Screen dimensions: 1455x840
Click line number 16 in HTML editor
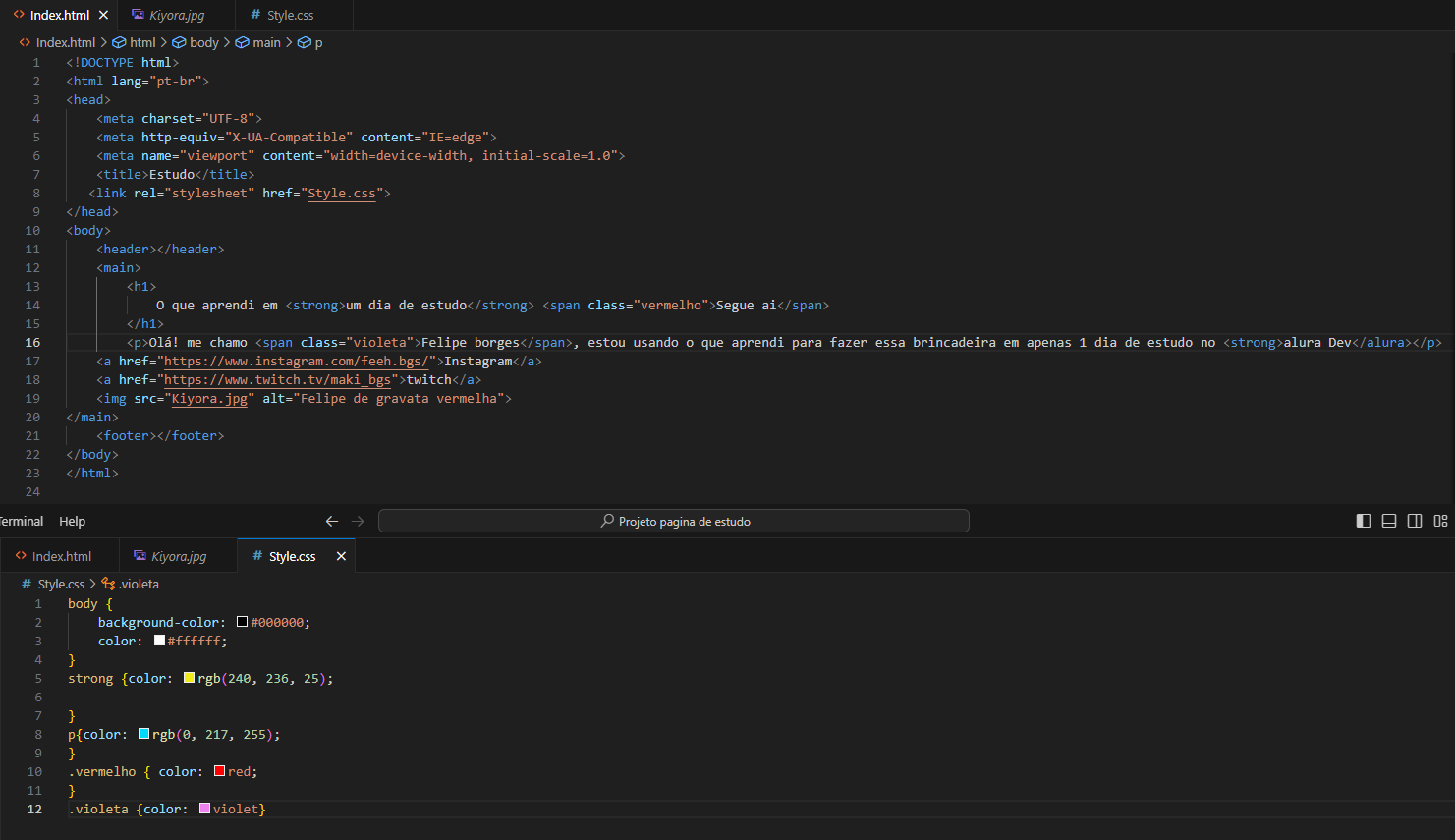(x=32, y=342)
